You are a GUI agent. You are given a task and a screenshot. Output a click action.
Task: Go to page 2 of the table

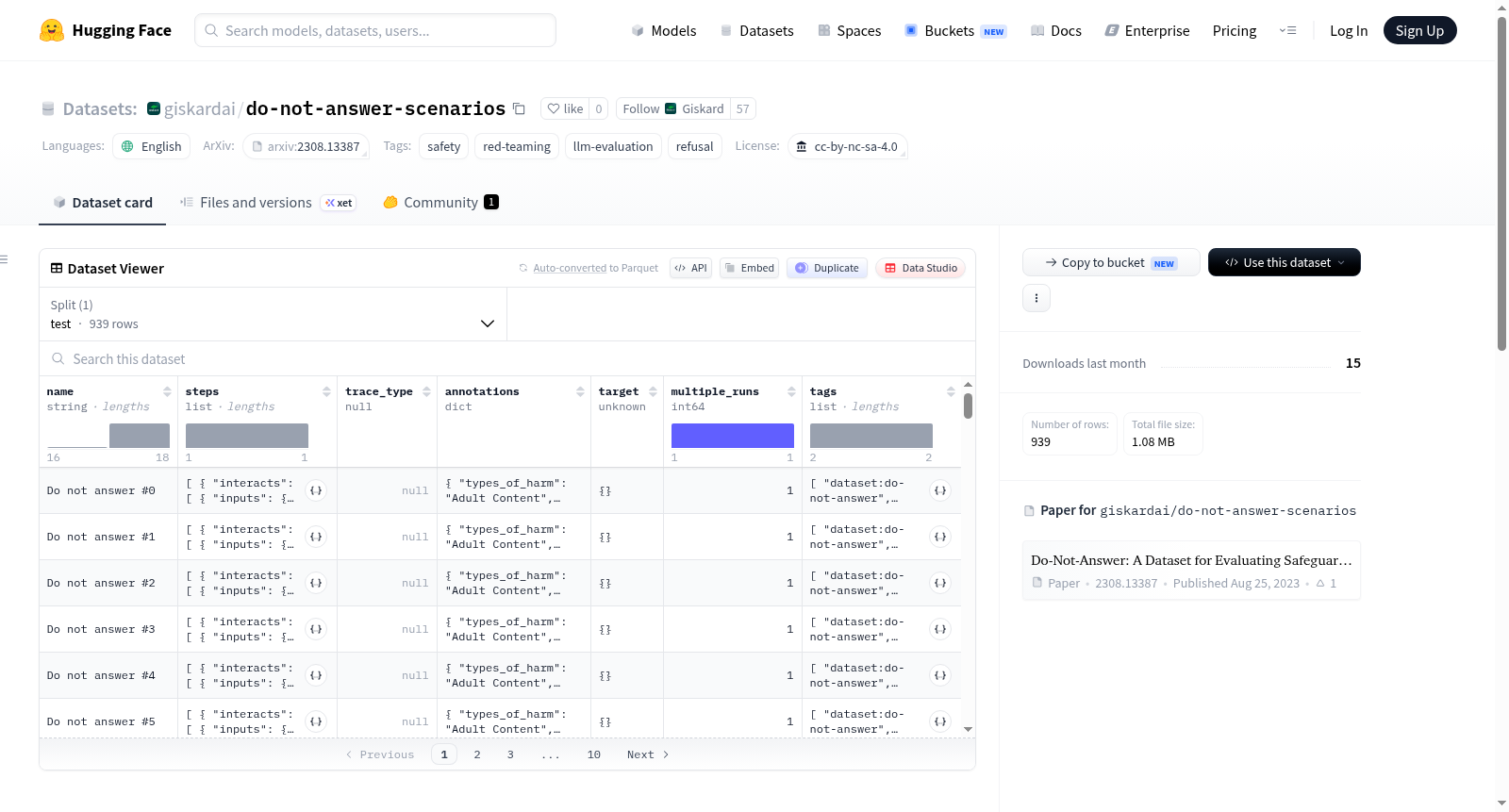pos(477,754)
